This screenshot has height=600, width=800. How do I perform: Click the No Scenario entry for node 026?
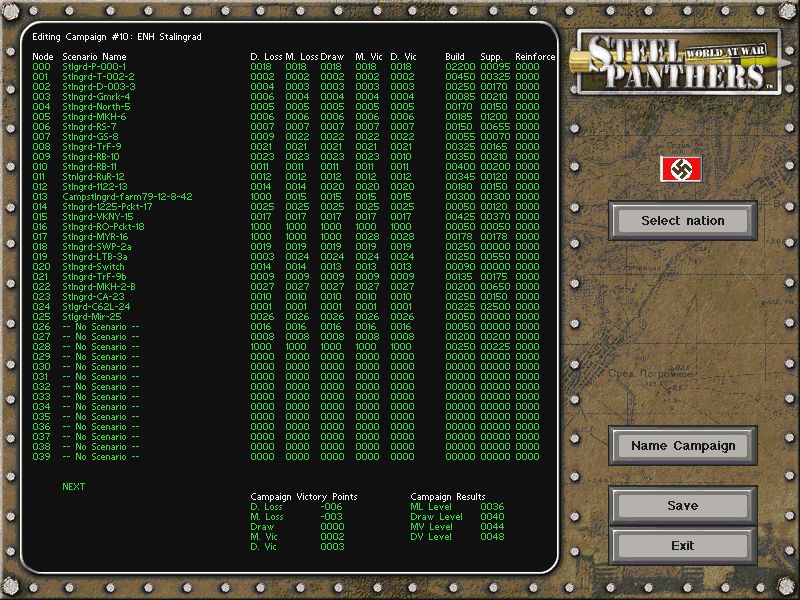(101, 327)
